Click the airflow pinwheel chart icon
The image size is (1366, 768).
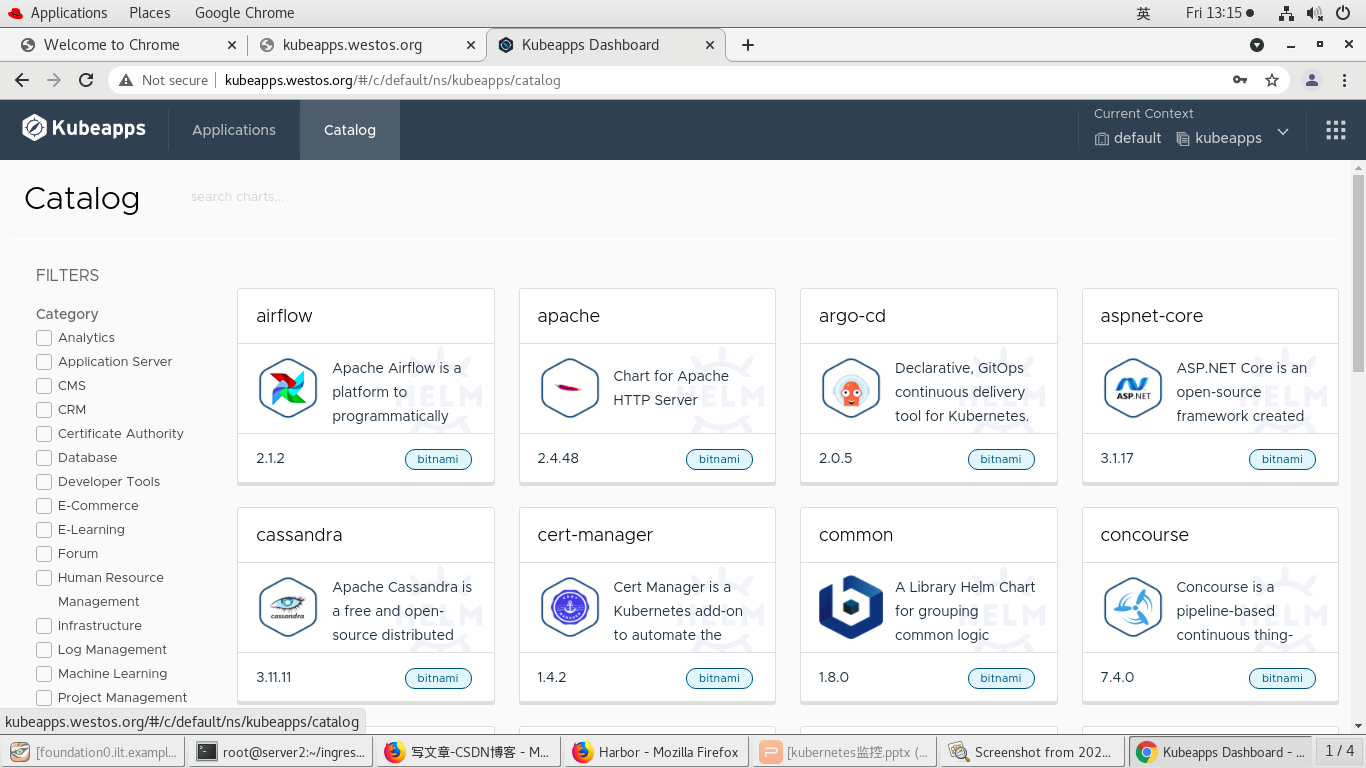[288, 388]
